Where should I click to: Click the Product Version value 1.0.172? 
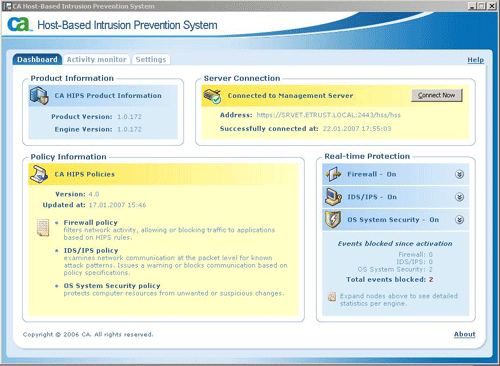tap(129, 117)
